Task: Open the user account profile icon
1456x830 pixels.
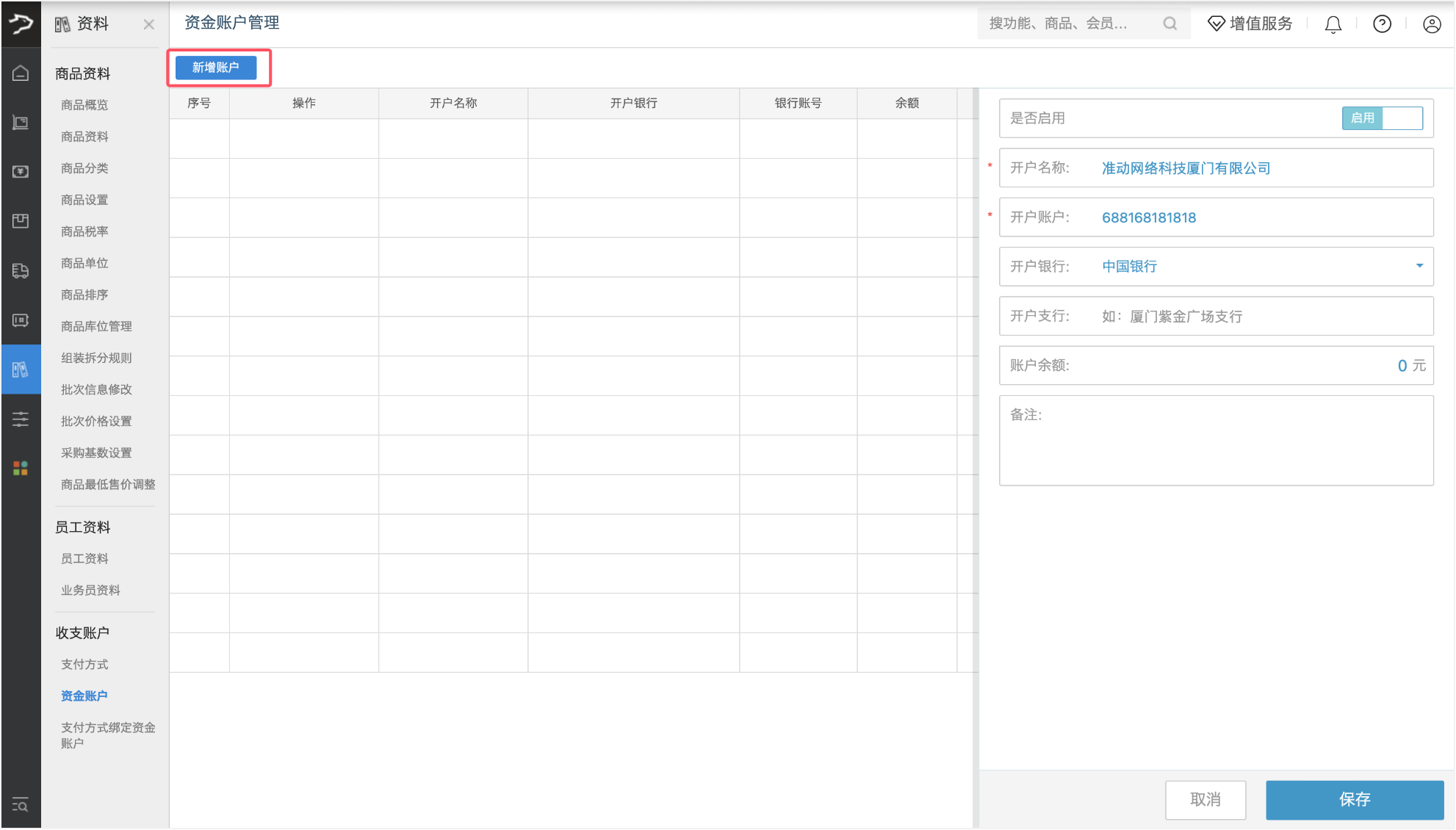Action: (1431, 24)
